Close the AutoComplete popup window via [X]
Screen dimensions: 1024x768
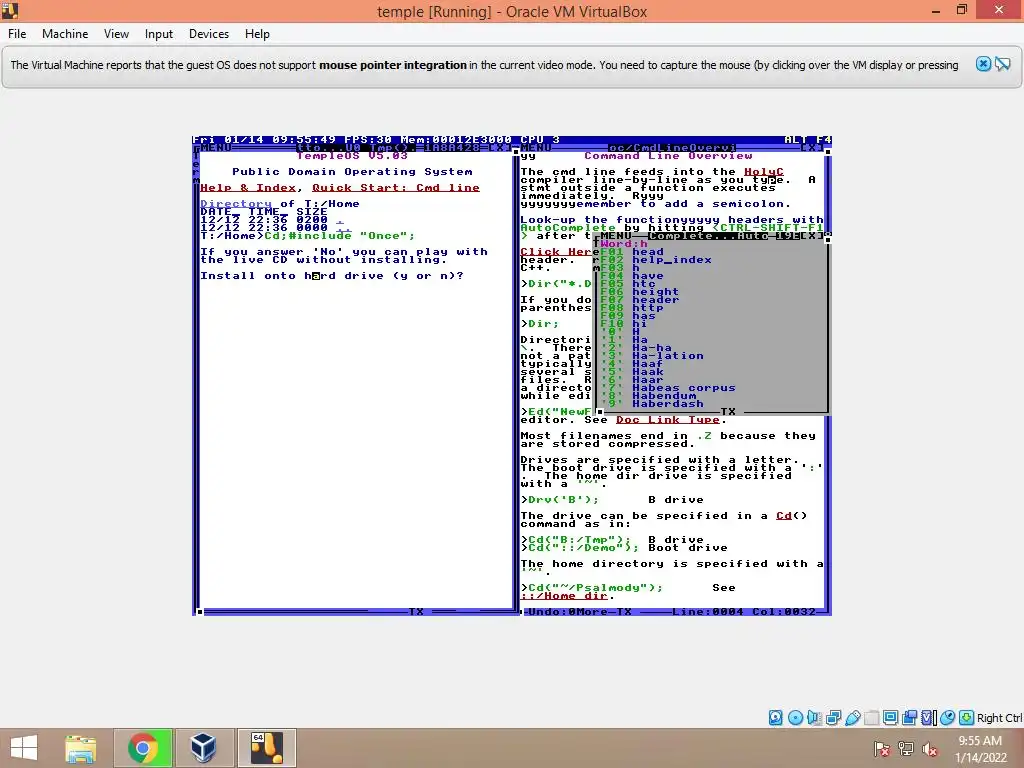[x=812, y=236]
